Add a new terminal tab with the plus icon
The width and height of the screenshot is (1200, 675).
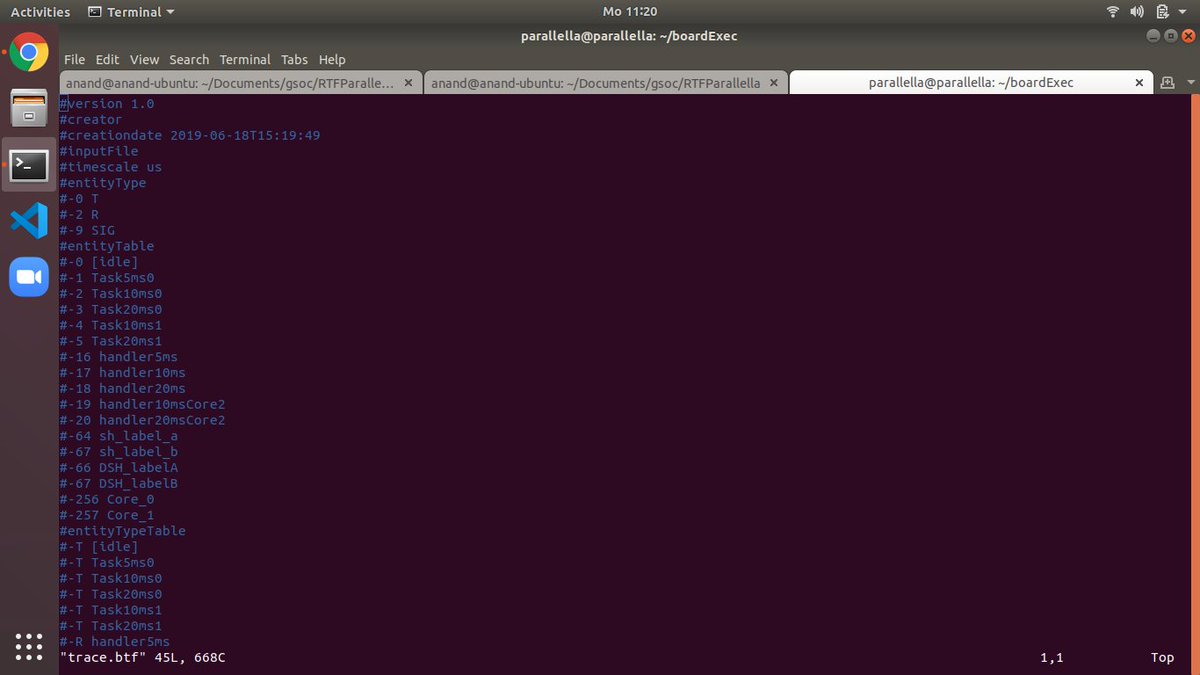click(1165, 83)
